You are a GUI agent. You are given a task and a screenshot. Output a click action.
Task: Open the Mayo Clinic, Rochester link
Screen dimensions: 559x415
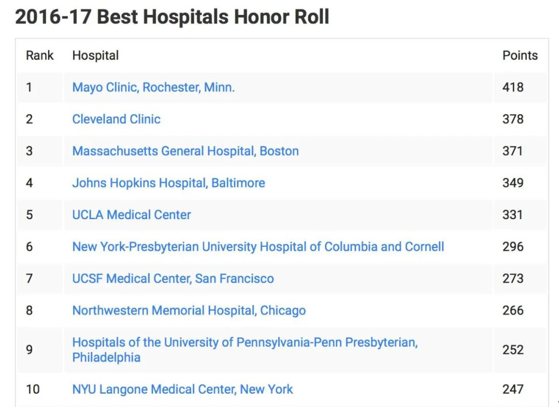pos(153,87)
